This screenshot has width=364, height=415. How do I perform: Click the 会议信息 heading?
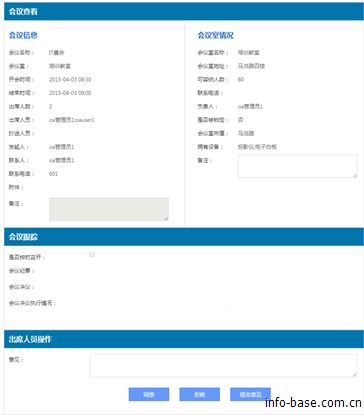coord(23,35)
